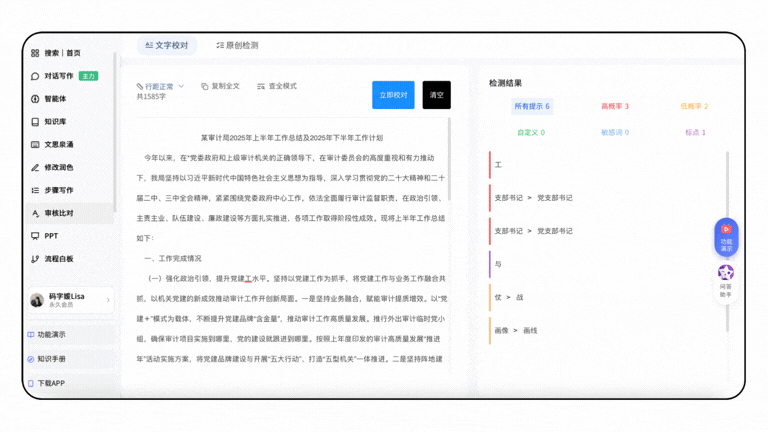
Task: Open the 问答助手 floating assistant icon
Action: 726,276
